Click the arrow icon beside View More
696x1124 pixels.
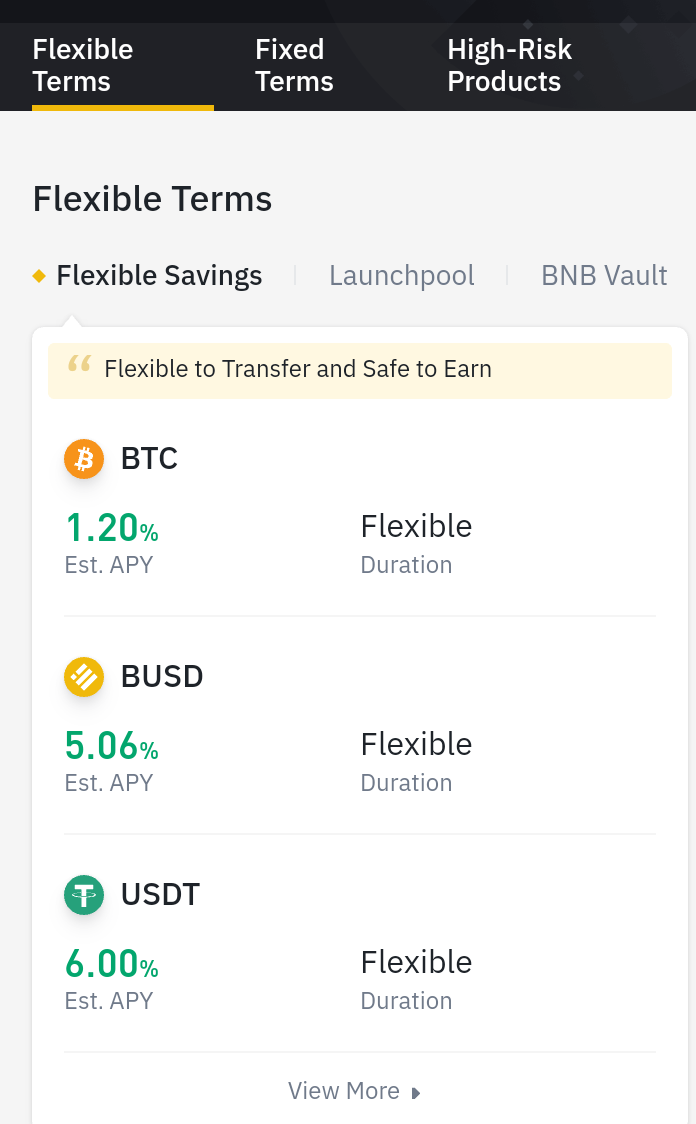pyautogui.click(x=416, y=1092)
